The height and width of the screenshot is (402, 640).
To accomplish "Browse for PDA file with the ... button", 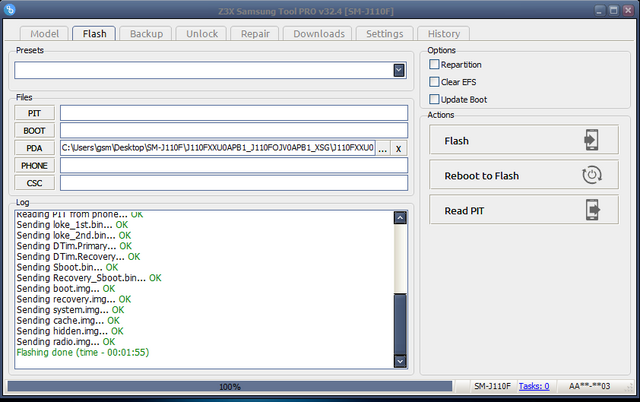I will 382,149.
